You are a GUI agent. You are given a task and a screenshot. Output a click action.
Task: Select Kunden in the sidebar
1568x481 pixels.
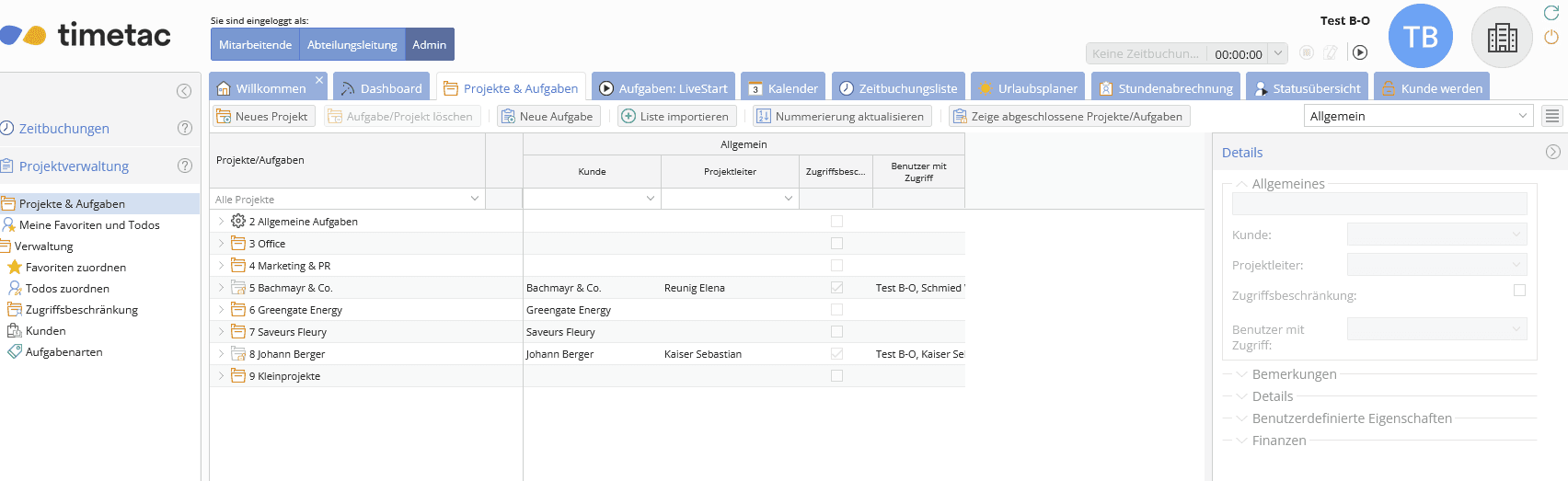[x=45, y=331]
